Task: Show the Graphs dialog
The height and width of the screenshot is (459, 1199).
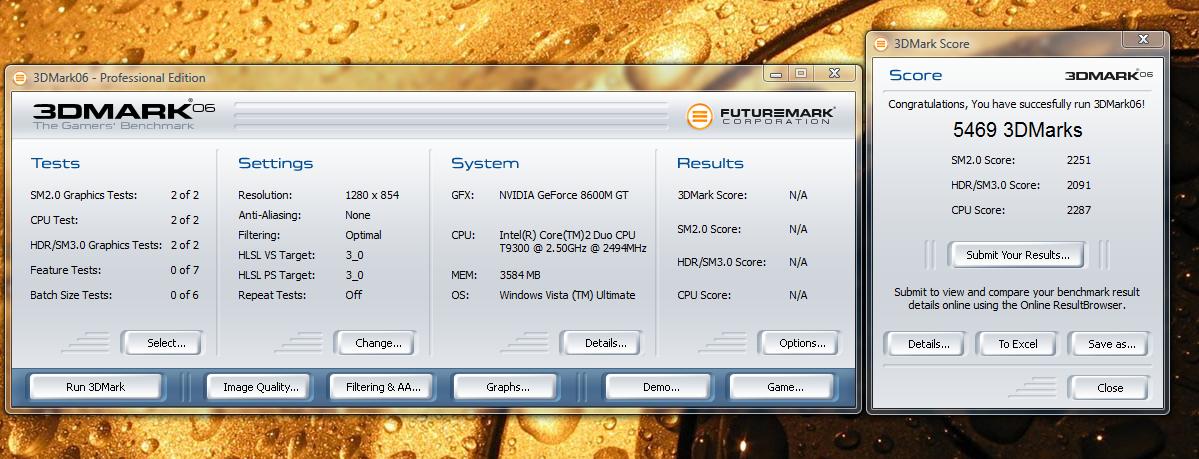Action: click(x=507, y=387)
